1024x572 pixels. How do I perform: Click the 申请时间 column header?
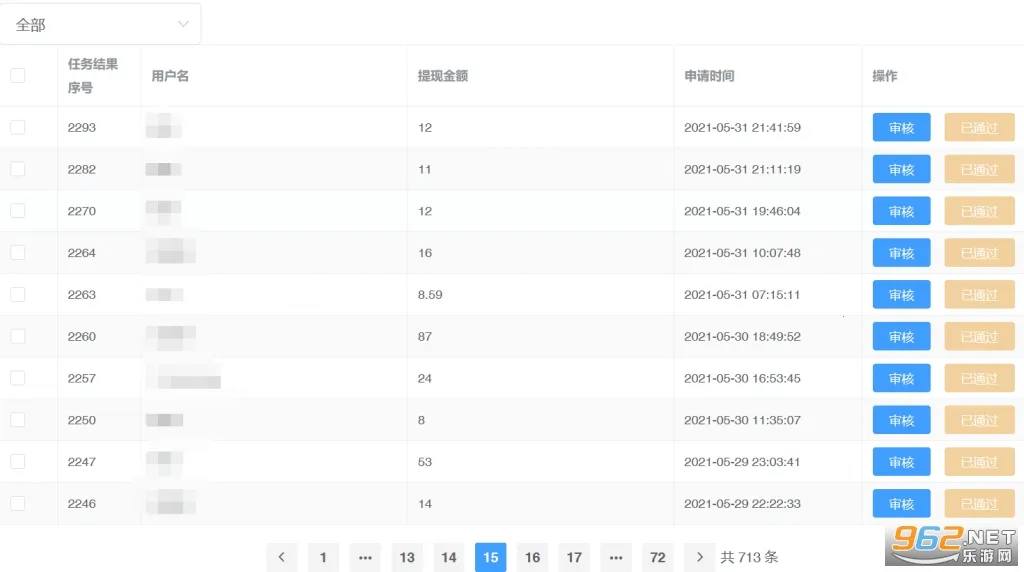pyautogui.click(x=709, y=76)
